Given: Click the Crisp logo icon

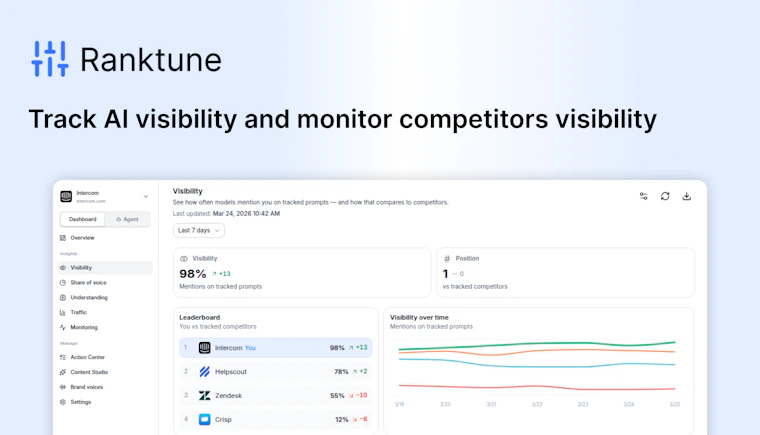Looking at the screenshot, I should 205,419.
